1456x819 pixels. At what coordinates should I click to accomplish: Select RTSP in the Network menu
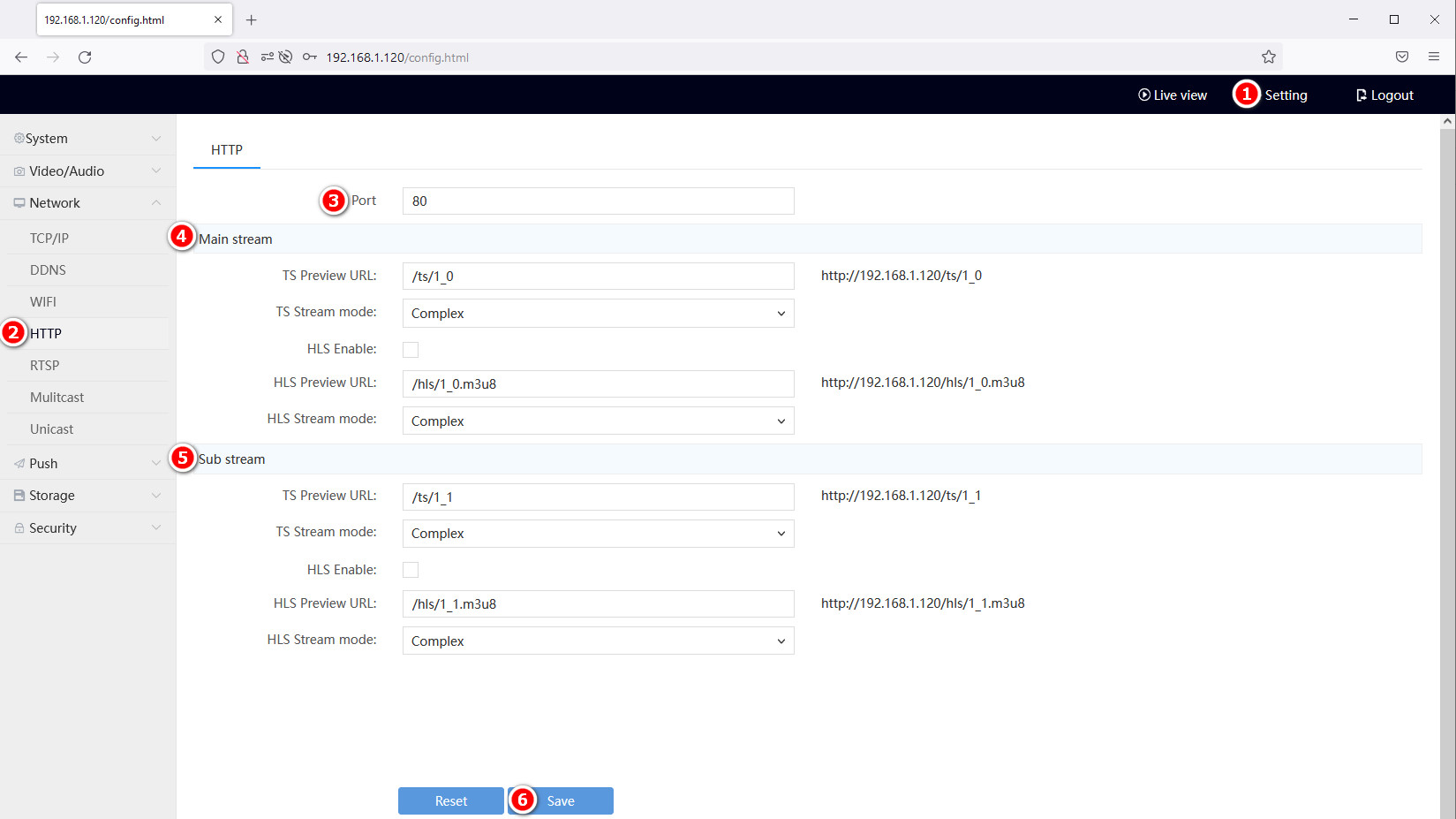(x=45, y=366)
